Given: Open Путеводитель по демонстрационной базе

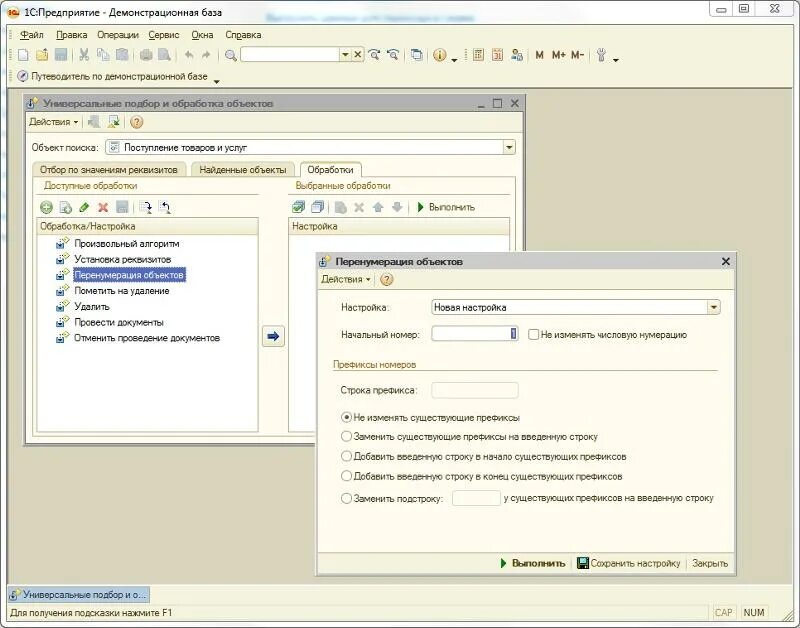Looking at the screenshot, I should click(113, 76).
